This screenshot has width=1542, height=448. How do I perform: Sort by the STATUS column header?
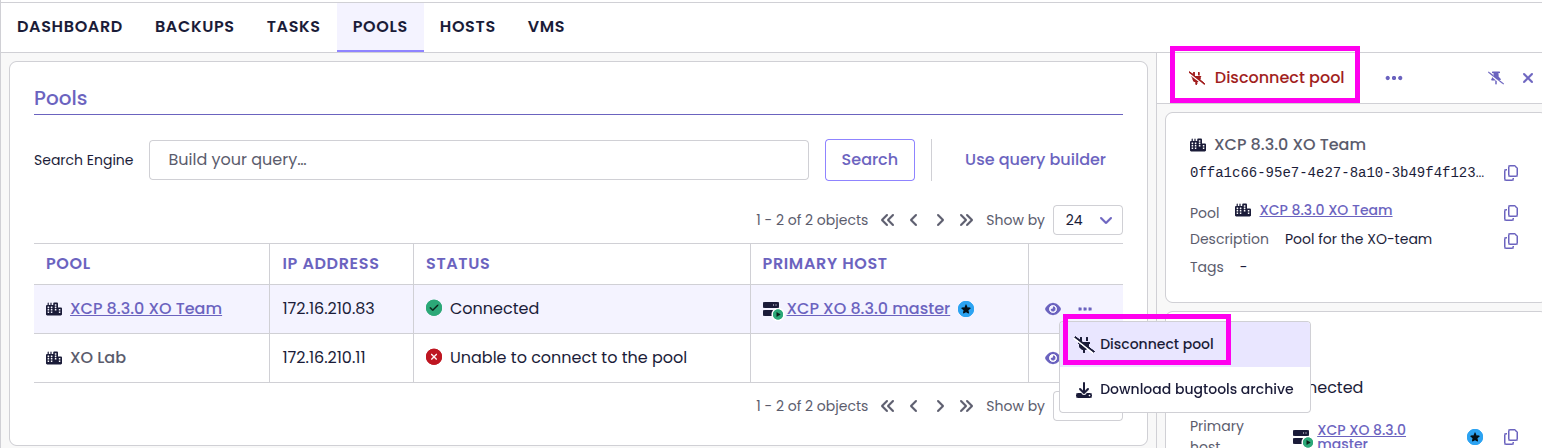(x=458, y=264)
